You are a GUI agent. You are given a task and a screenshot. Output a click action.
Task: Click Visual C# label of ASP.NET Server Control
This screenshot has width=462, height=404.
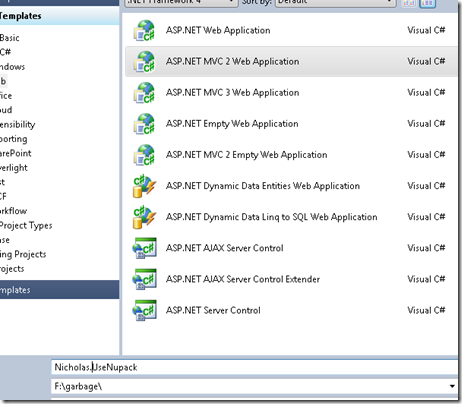pyautogui.click(x=426, y=310)
